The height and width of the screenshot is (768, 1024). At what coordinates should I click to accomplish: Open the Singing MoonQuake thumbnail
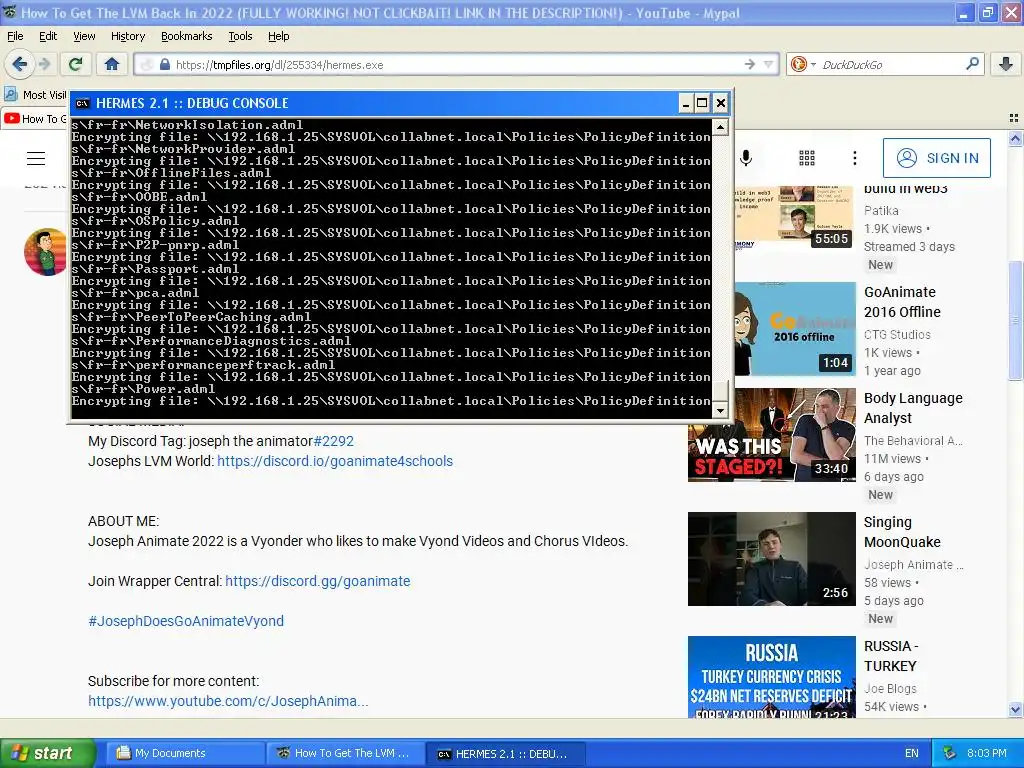(x=772, y=559)
